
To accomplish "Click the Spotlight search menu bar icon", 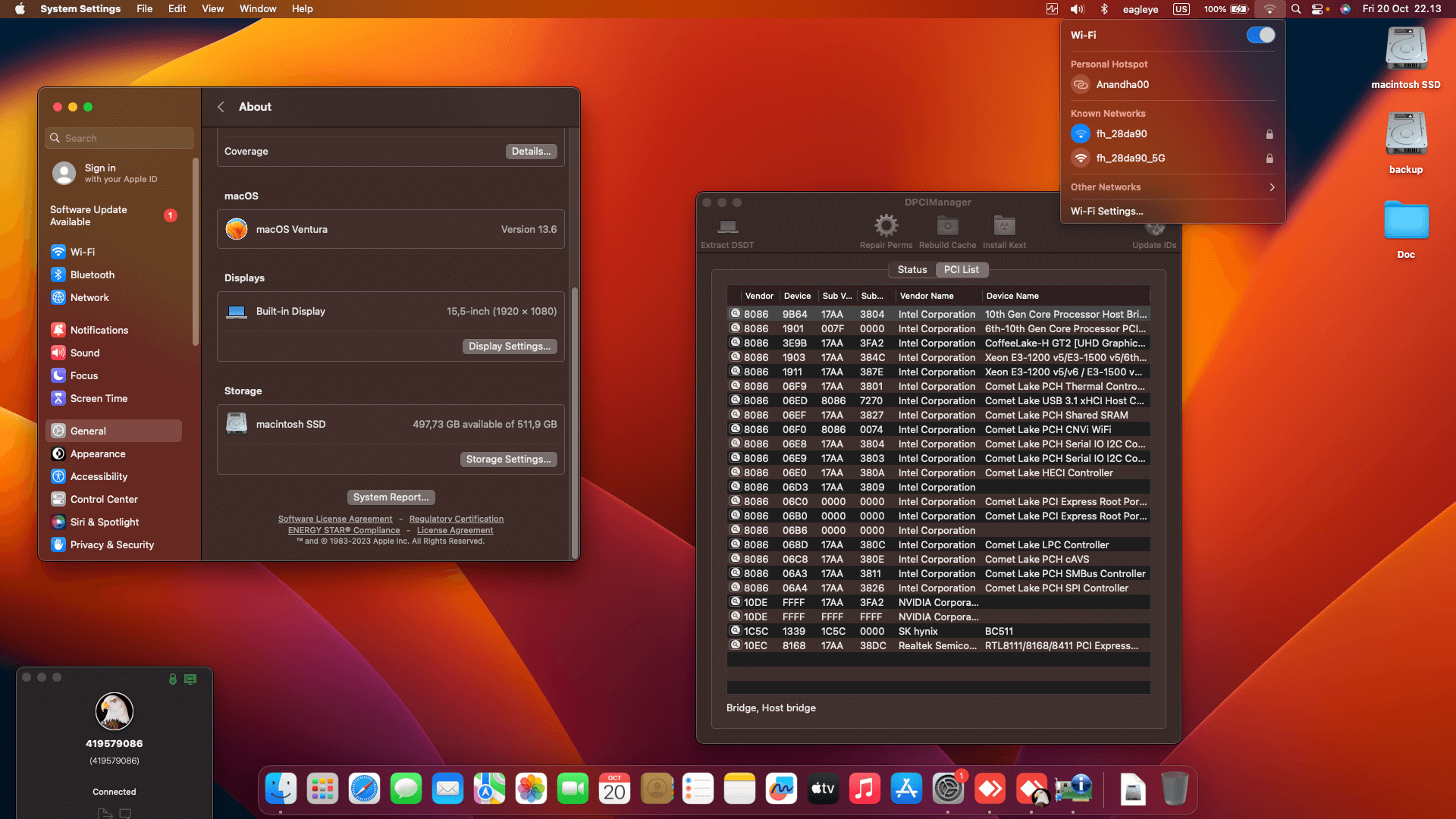I will tap(1296, 9).
